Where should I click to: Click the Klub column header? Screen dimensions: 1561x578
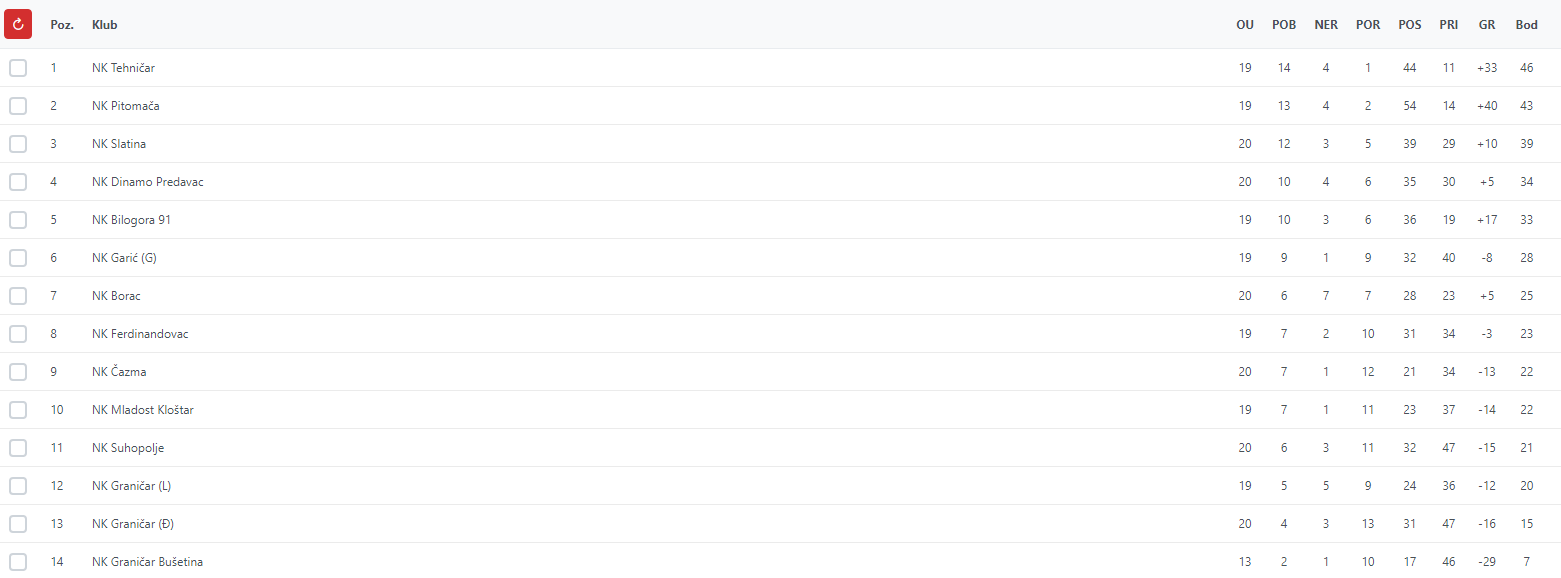coord(104,24)
